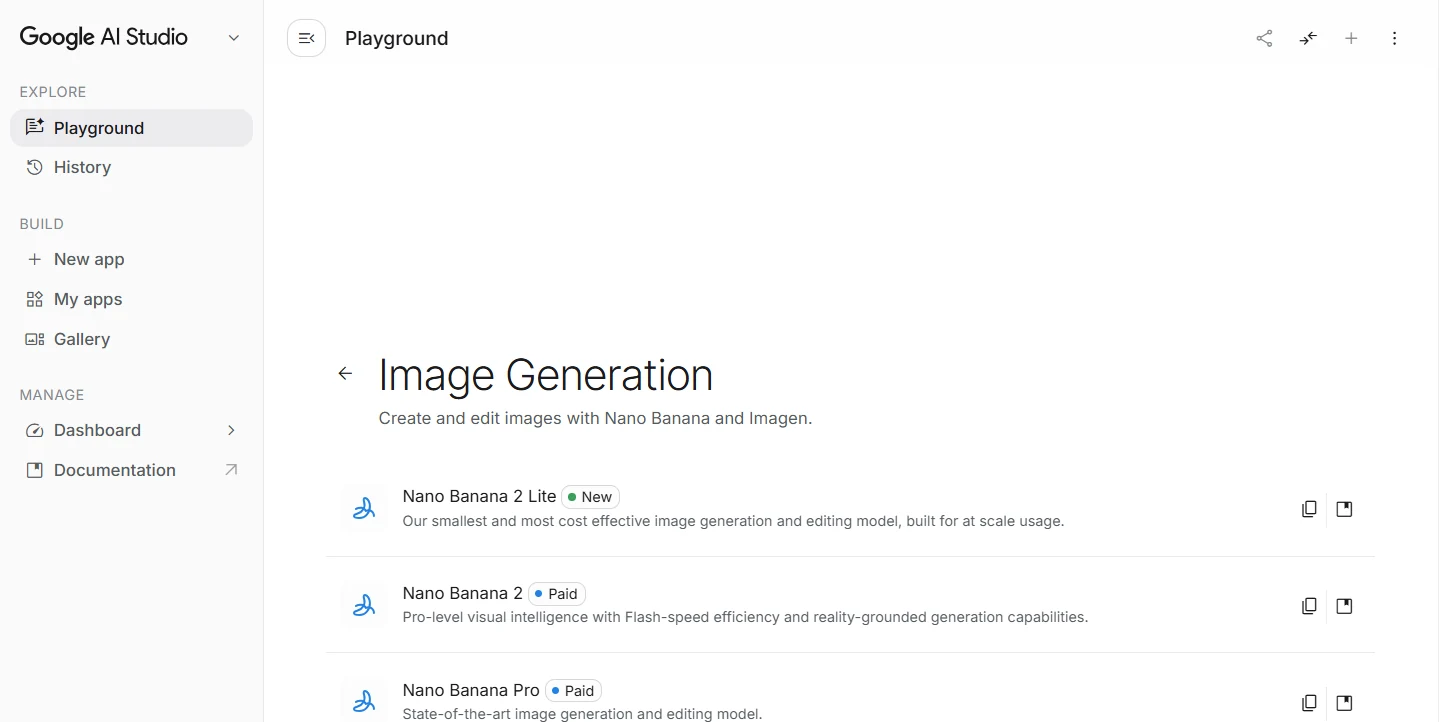The width and height of the screenshot is (1450, 722).
Task: Click description 'Our smallest and most cost effective image generation'
Action: tap(733, 521)
